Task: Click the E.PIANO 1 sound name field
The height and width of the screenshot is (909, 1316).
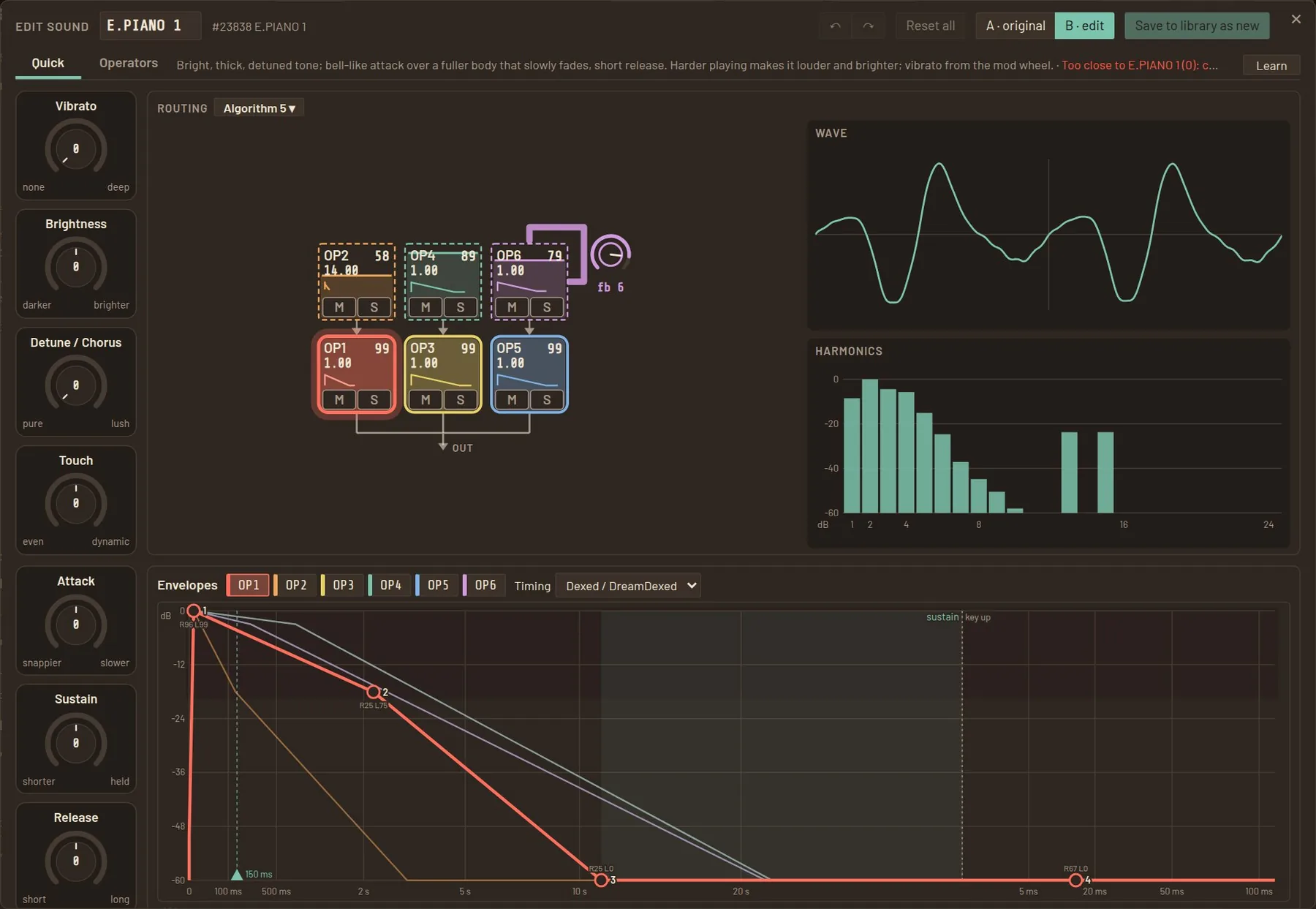Action: coord(150,26)
